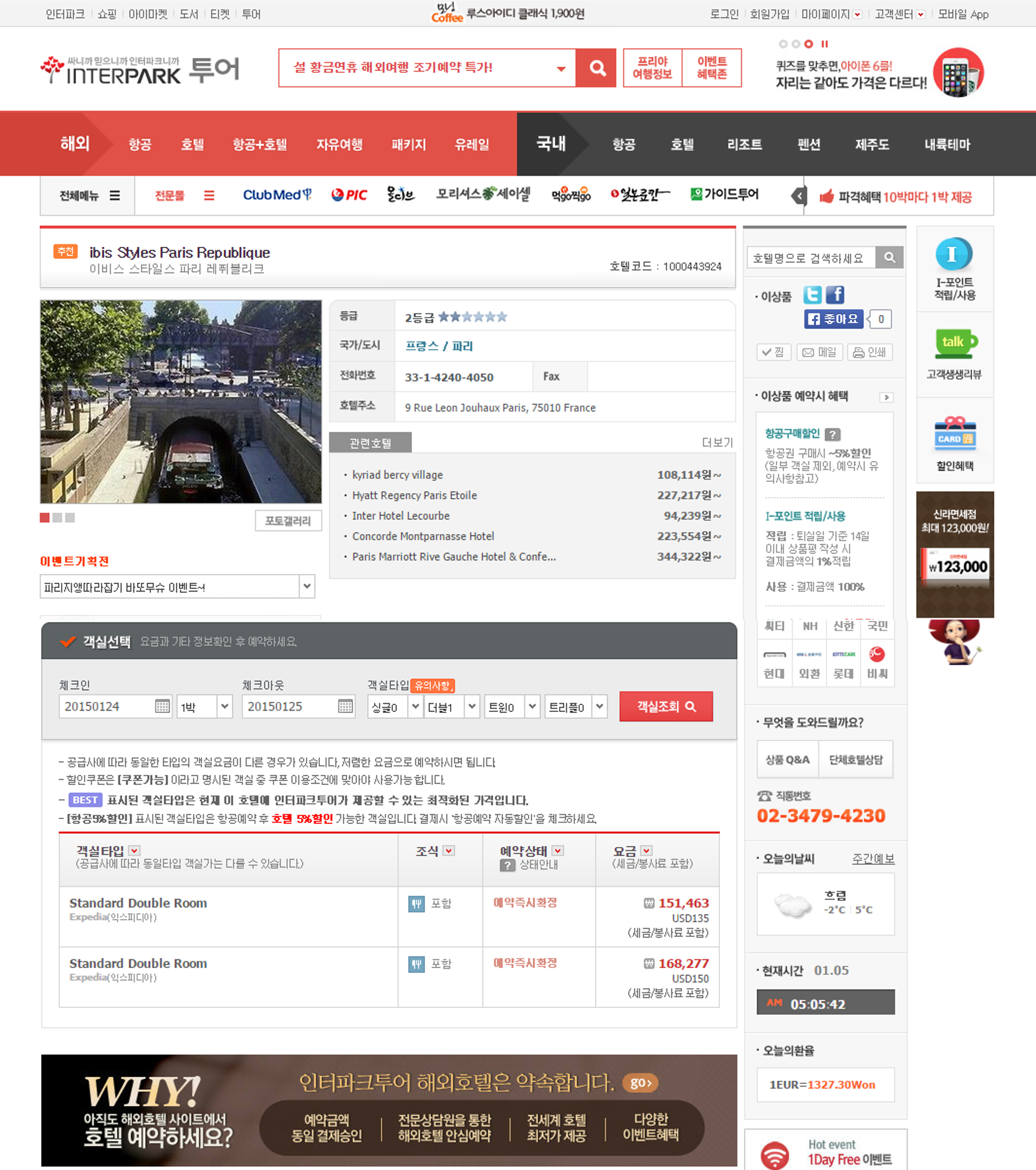The image size is (1036, 1170).
Task: Open the 고객센터 dropdown
Action: [x=921, y=14]
